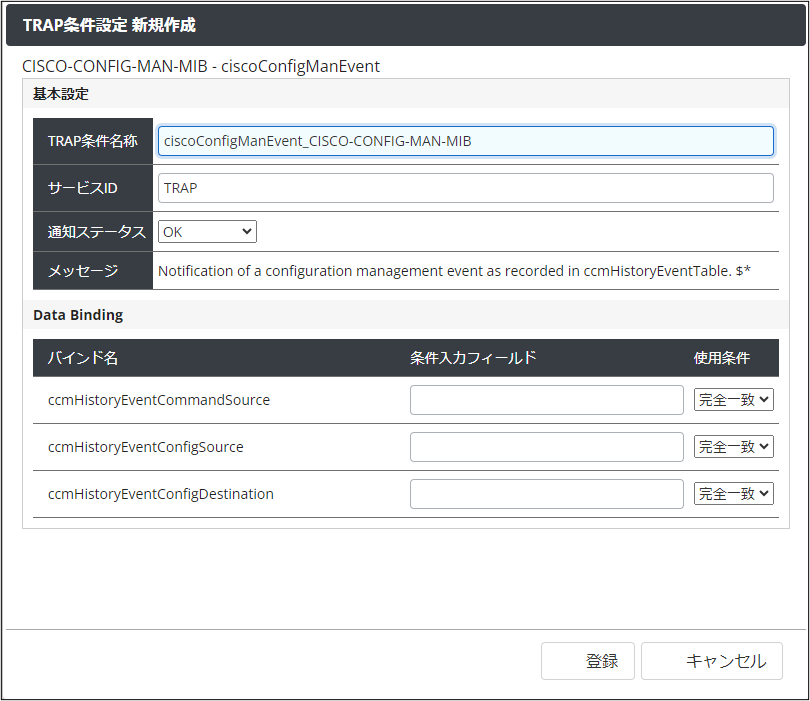Open 完全一致 dropdown next to ccmHistoryEventCommandSource
This screenshot has width=810, height=701.
[733, 399]
